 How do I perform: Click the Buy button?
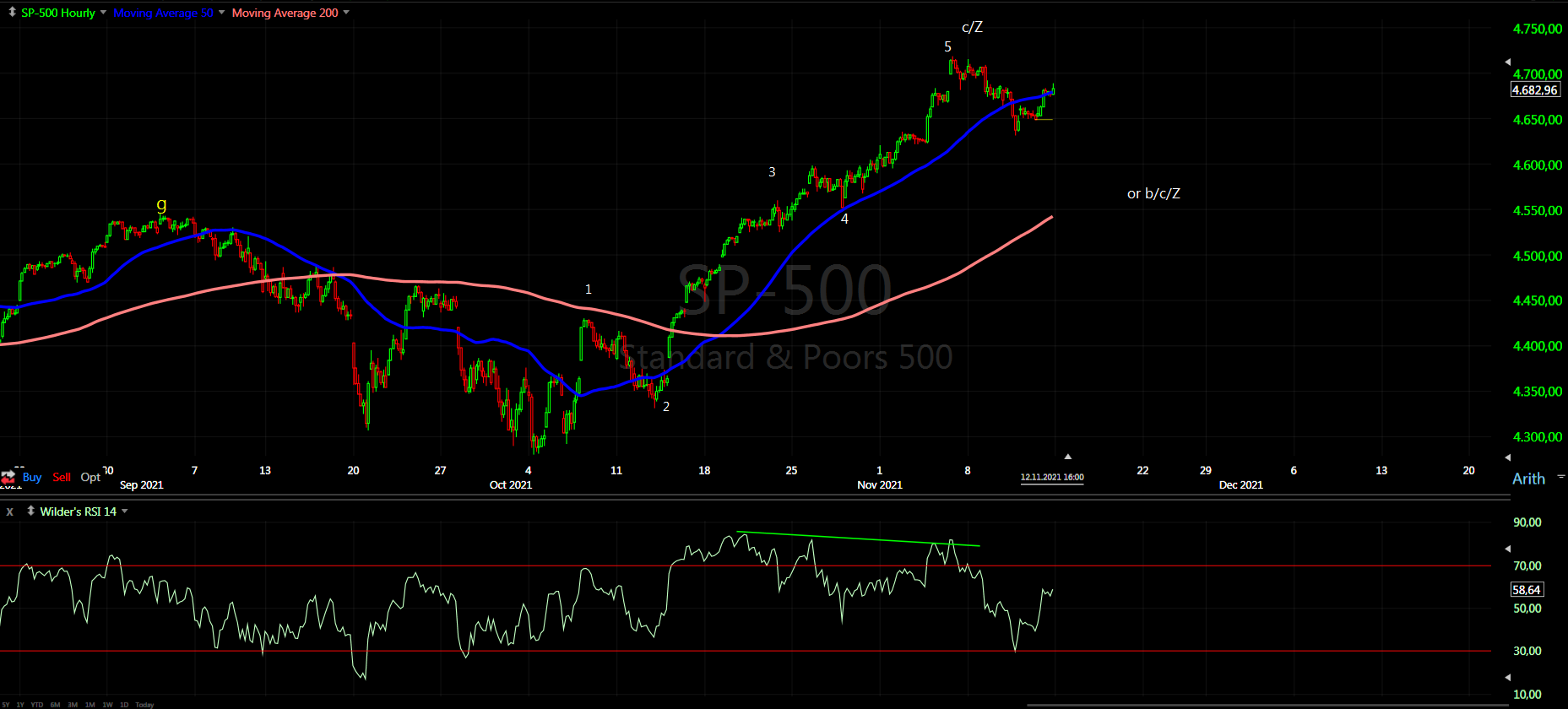point(32,477)
